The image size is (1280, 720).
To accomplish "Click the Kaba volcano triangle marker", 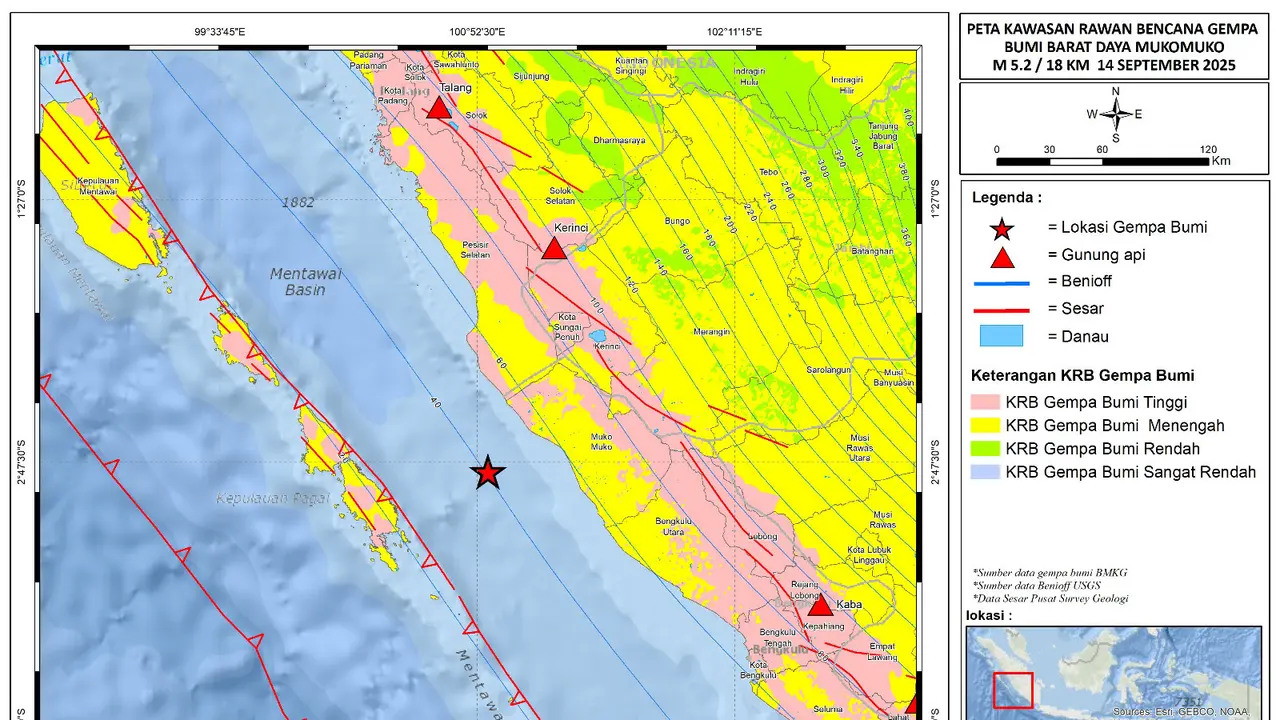I will pyautogui.click(x=819, y=605).
